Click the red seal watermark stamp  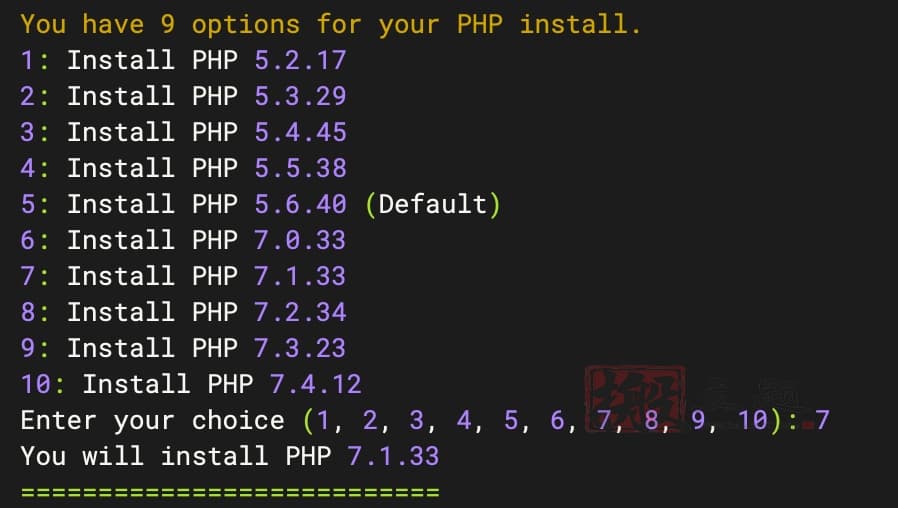[635, 398]
